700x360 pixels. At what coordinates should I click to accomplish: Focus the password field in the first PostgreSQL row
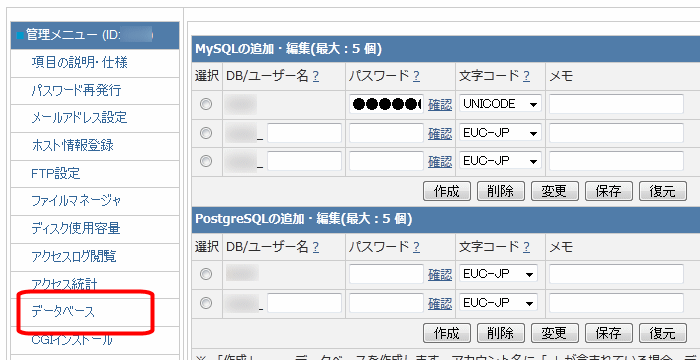pos(387,273)
